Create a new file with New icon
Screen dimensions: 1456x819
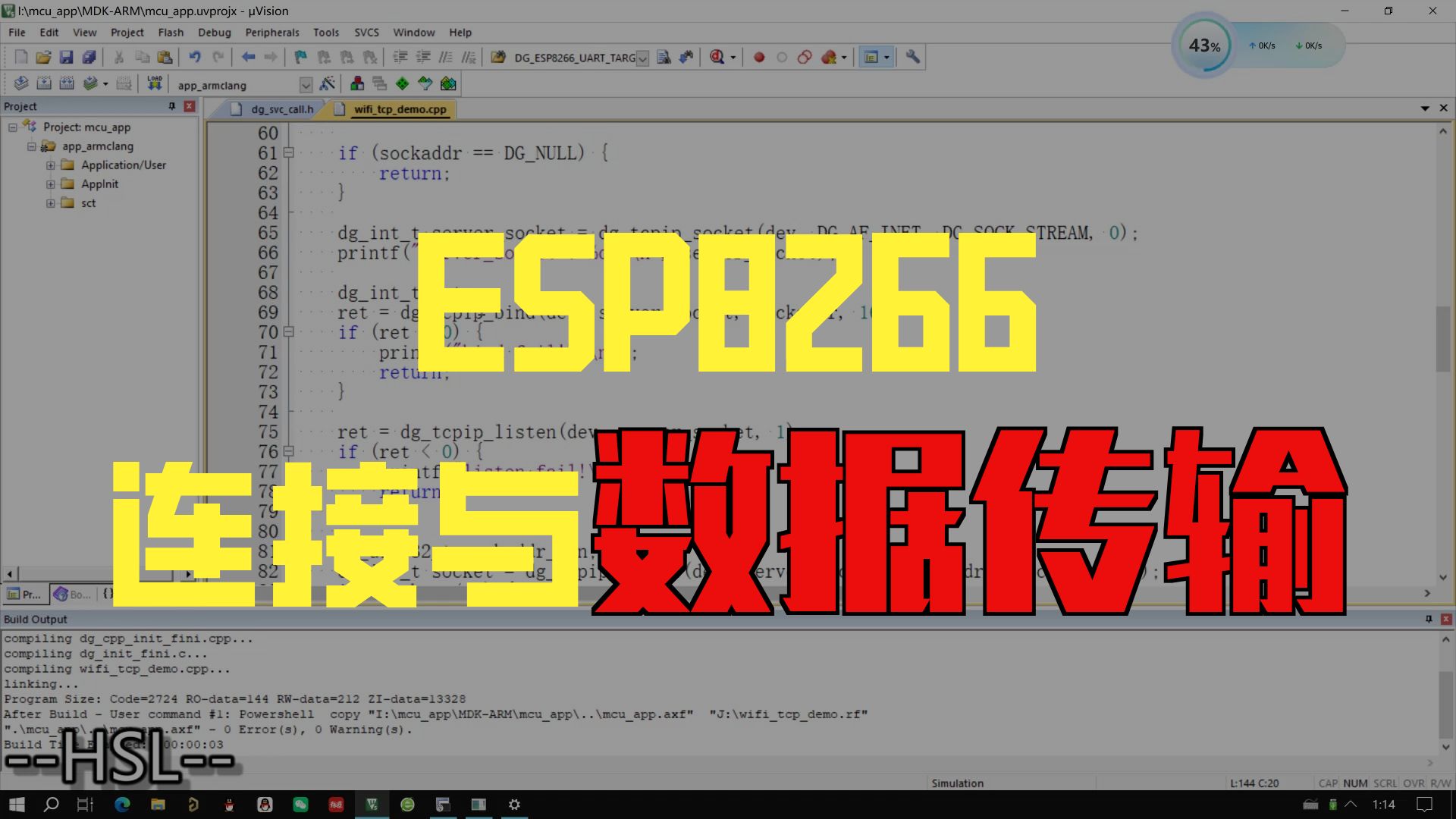(21, 57)
